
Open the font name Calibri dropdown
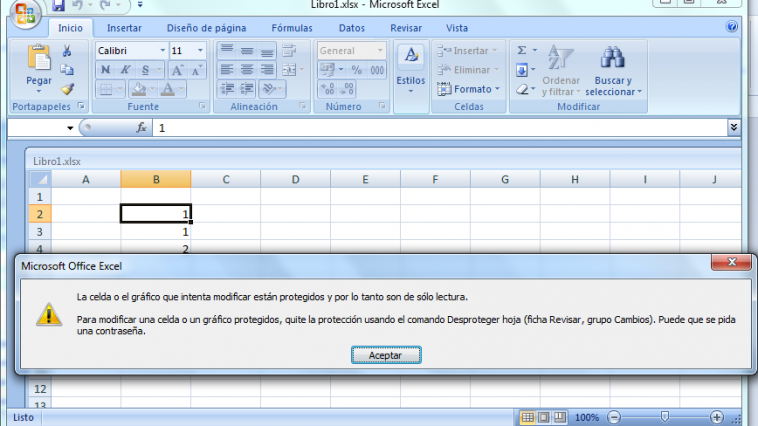point(162,50)
